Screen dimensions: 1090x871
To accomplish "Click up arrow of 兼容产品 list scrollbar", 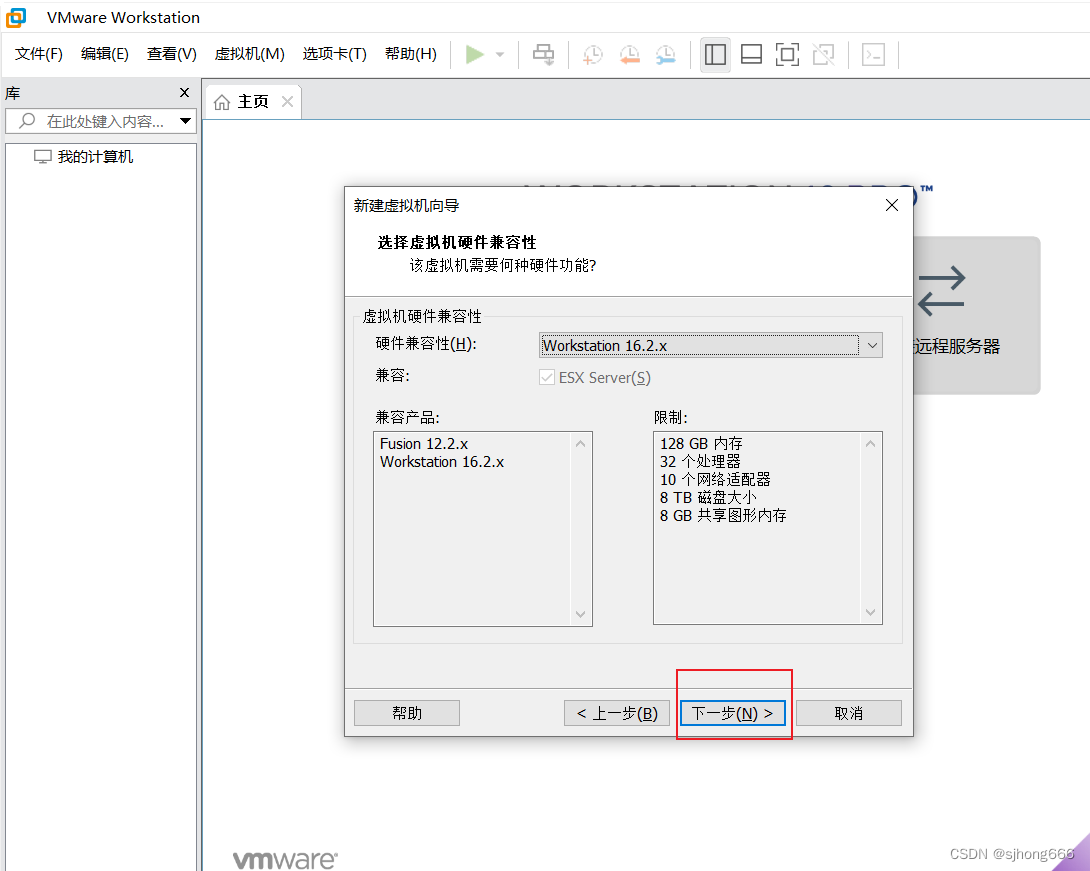I will point(580,443).
